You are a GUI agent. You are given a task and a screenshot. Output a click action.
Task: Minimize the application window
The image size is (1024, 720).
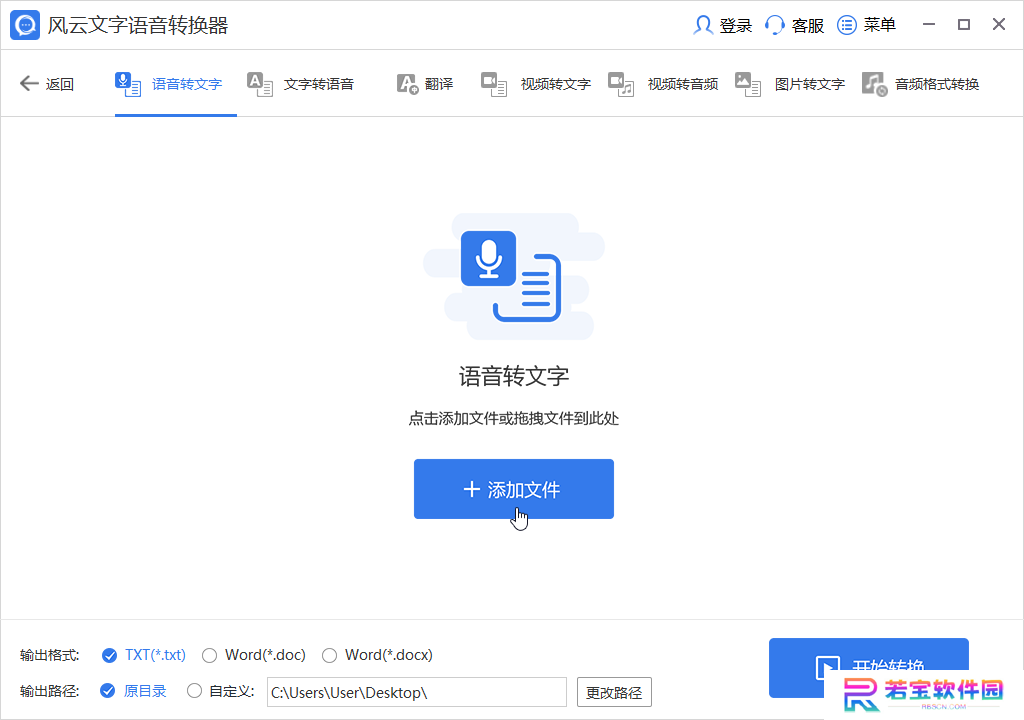tap(929, 25)
